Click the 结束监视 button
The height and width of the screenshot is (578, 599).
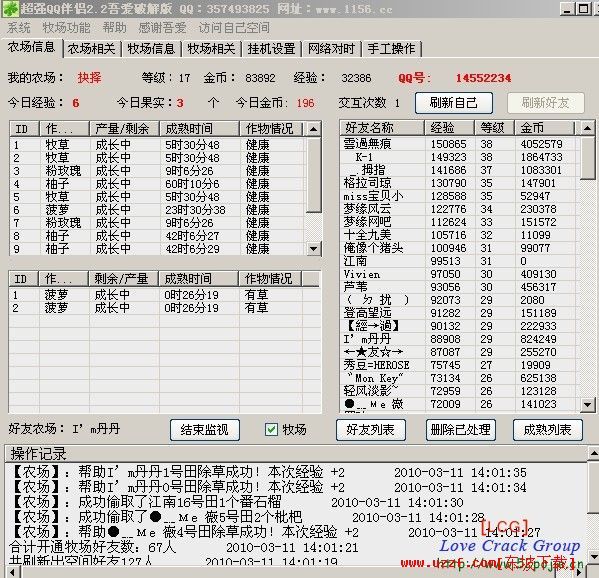(x=205, y=430)
